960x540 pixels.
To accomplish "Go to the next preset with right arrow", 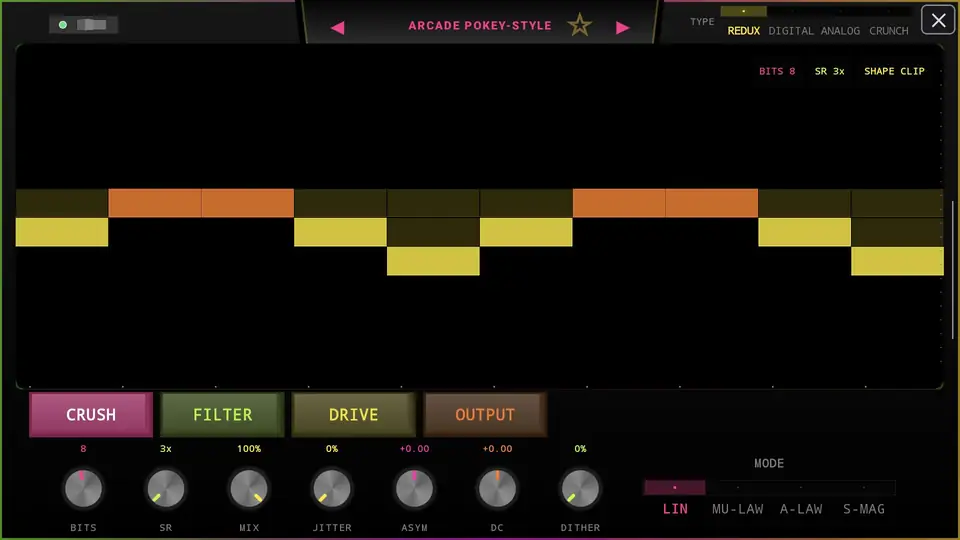I will (623, 28).
